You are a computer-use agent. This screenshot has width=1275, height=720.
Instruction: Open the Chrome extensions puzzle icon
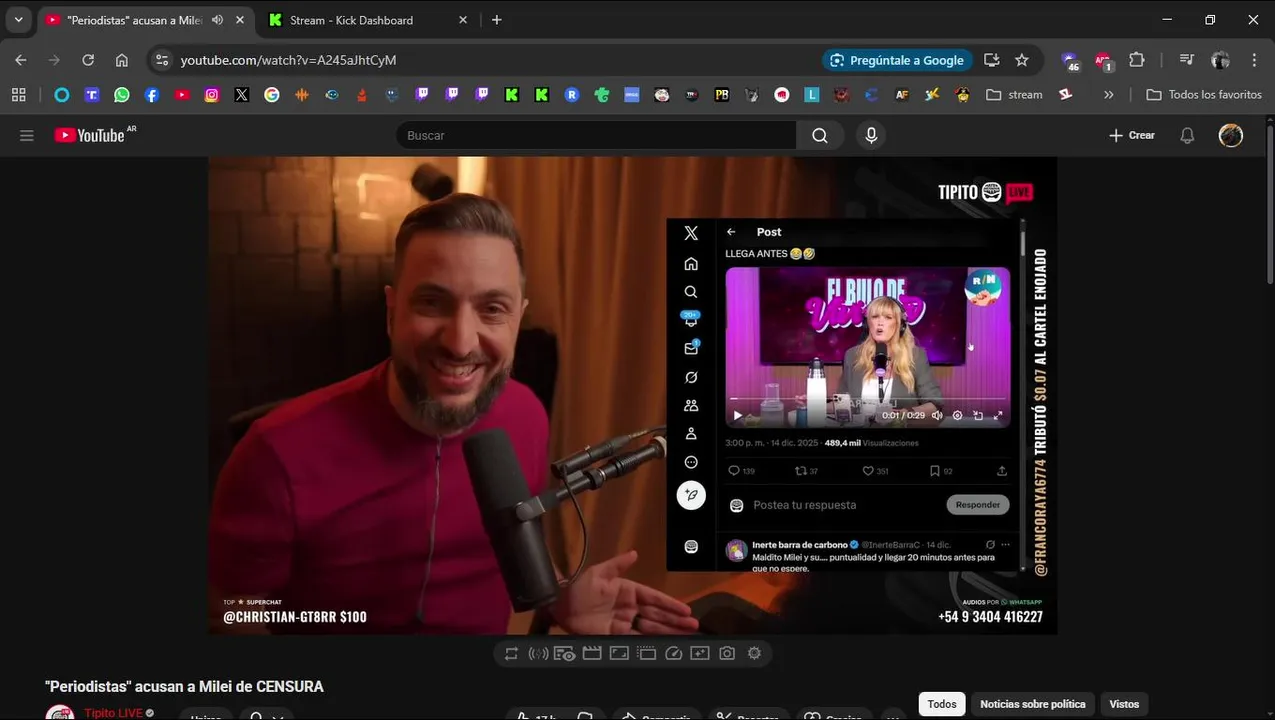click(1137, 60)
